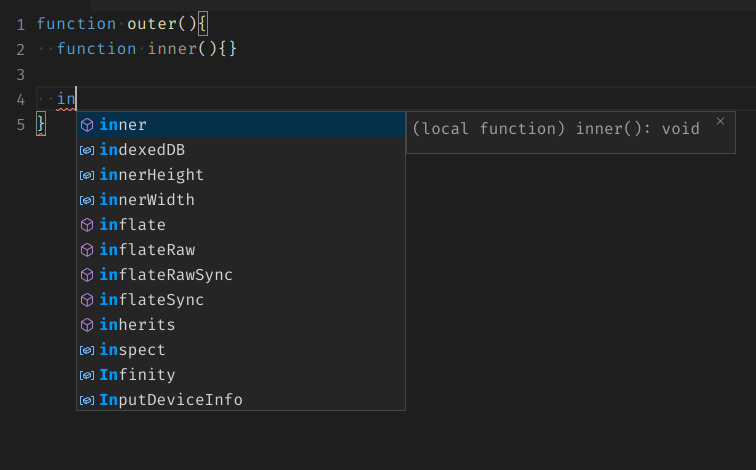Click the opening brace after outer()
This screenshot has width=756, height=470.
(202, 24)
